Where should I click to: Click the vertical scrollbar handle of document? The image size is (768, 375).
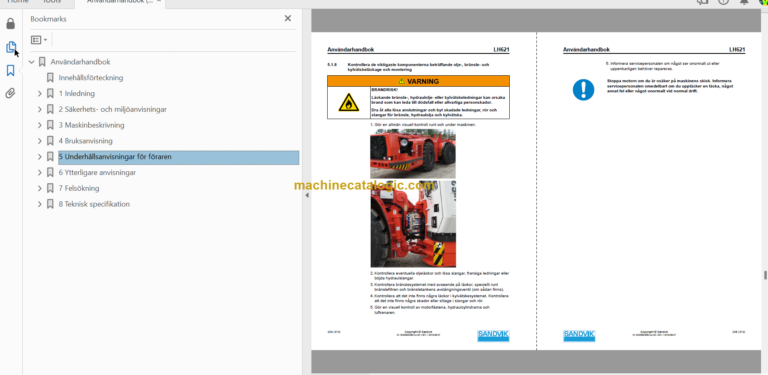click(x=765, y=275)
